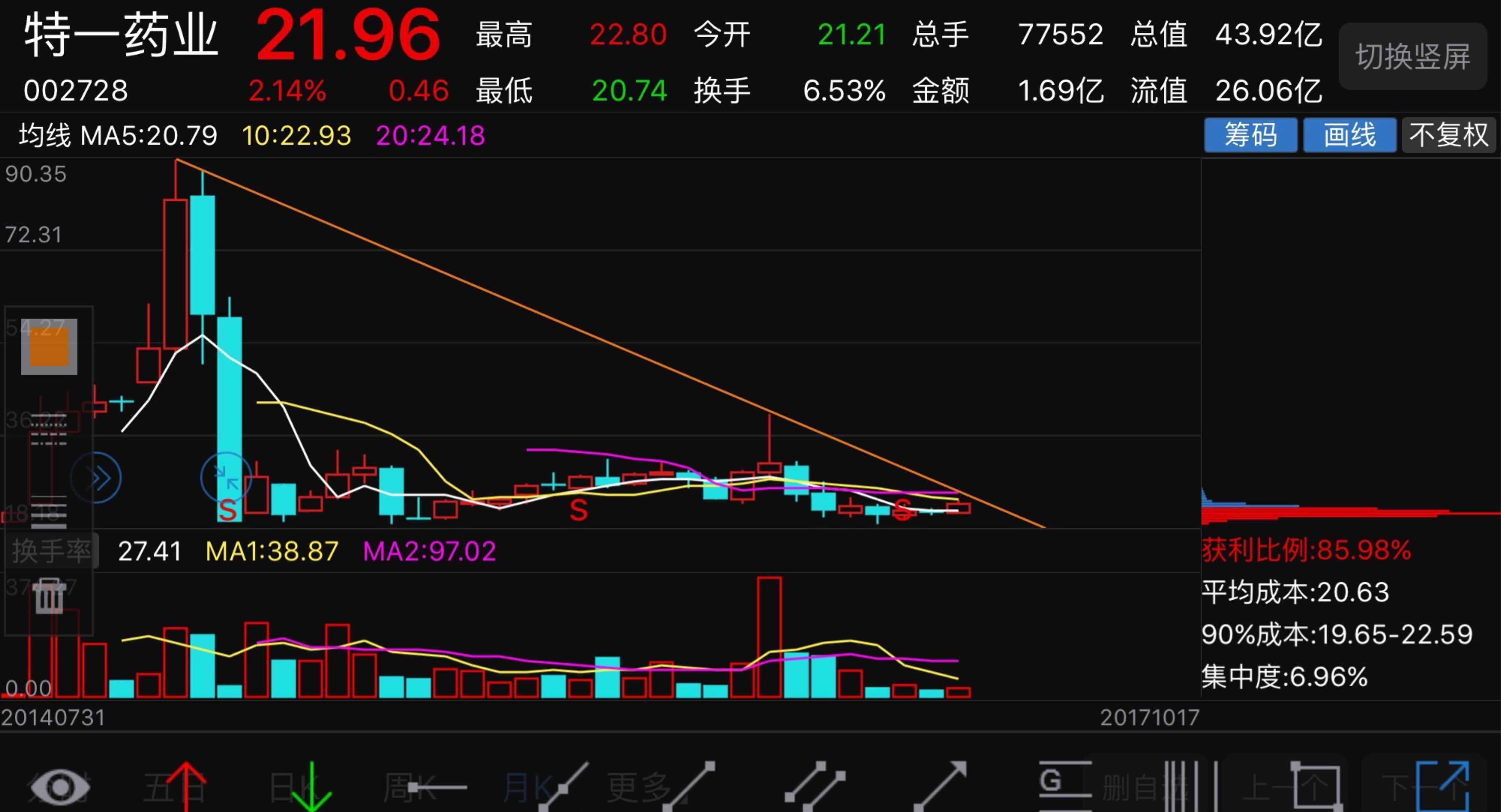Select the golden section G lines tool
This screenshot has height=812, width=1501.
coord(1065,786)
